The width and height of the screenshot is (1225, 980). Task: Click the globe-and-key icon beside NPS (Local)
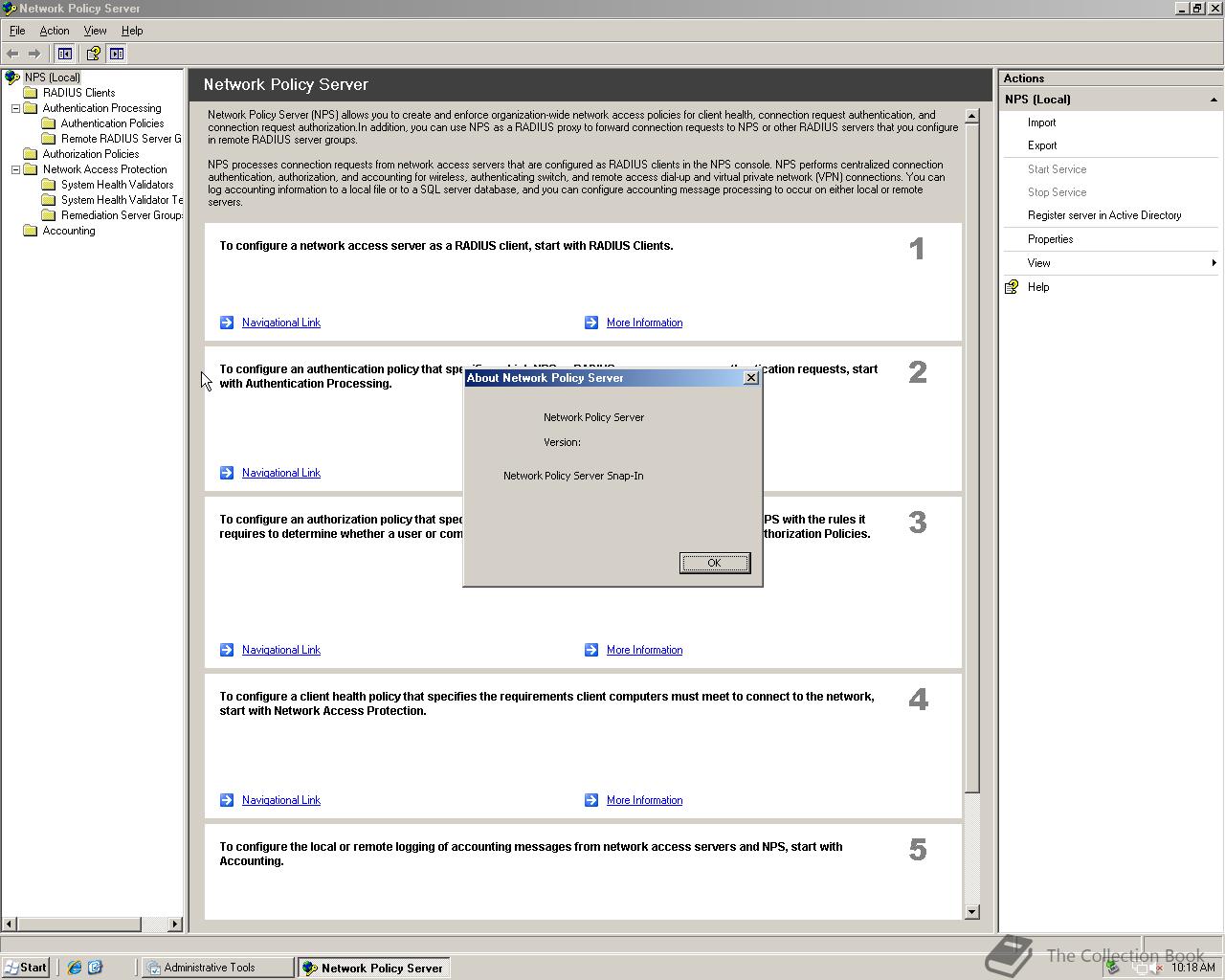click(x=12, y=78)
